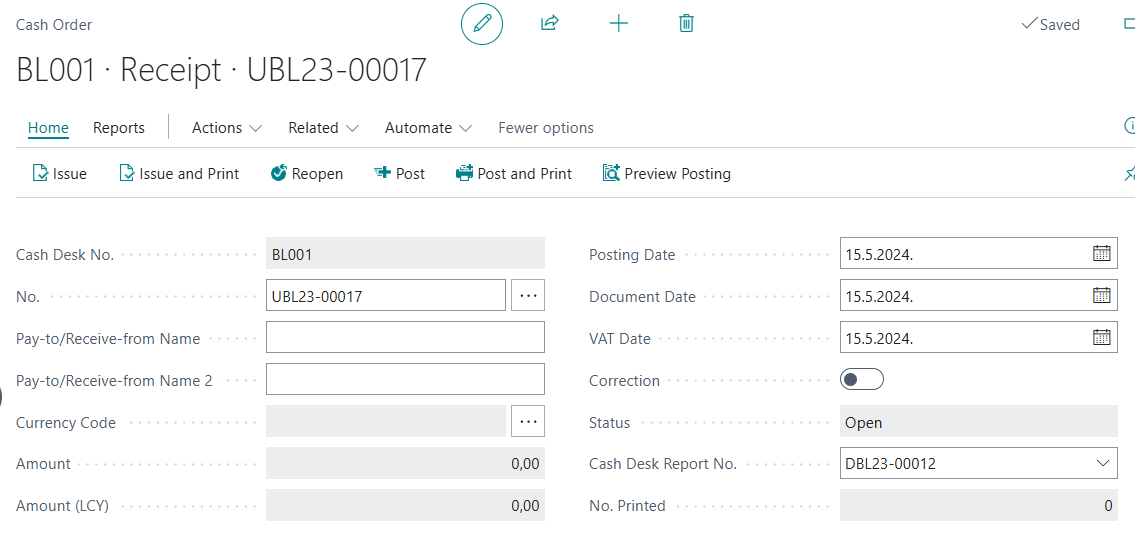Open lookup ellipsis for No. field
Screen dimensions: 1135x559
coord(528,295)
